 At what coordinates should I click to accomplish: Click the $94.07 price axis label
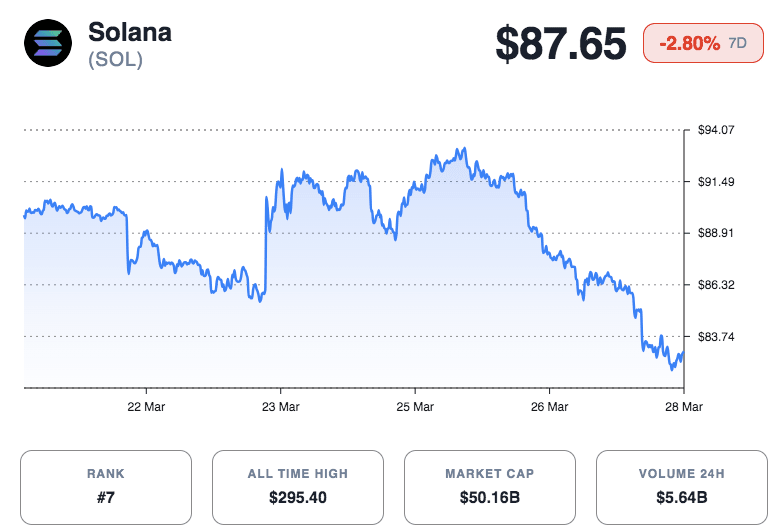[716, 130]
